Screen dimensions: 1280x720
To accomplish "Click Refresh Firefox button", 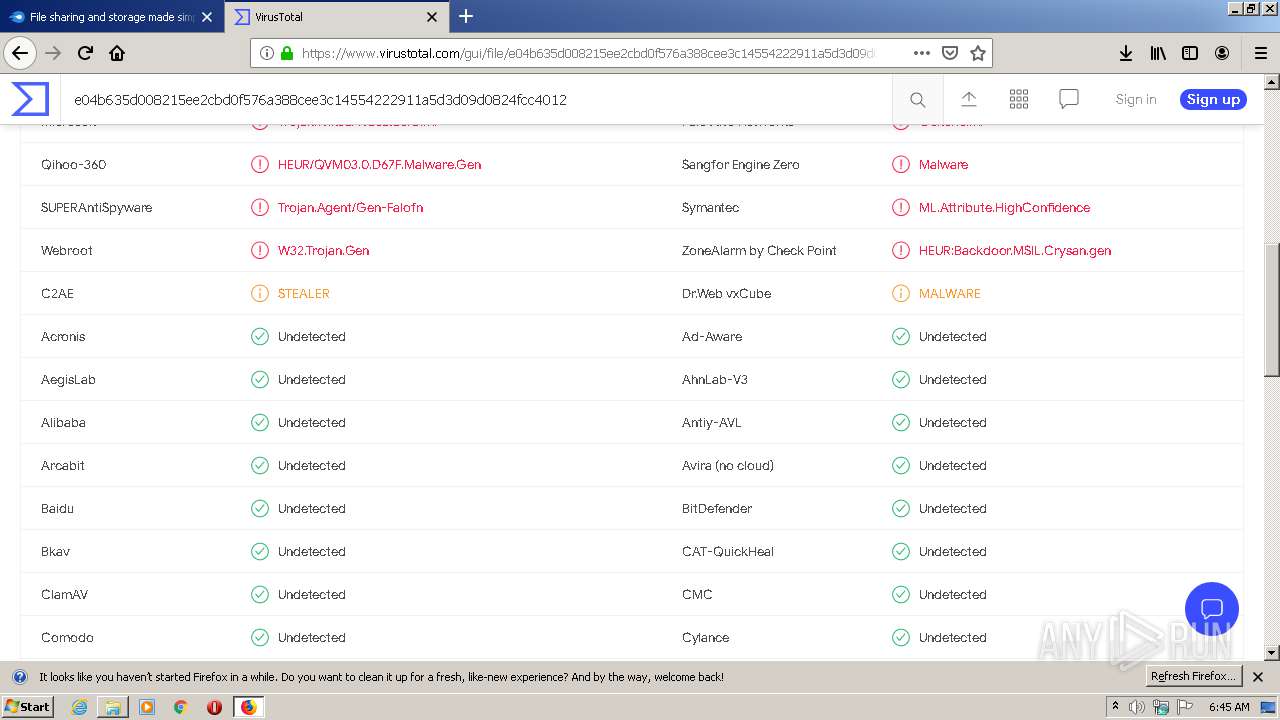I will pos(1193,676).
